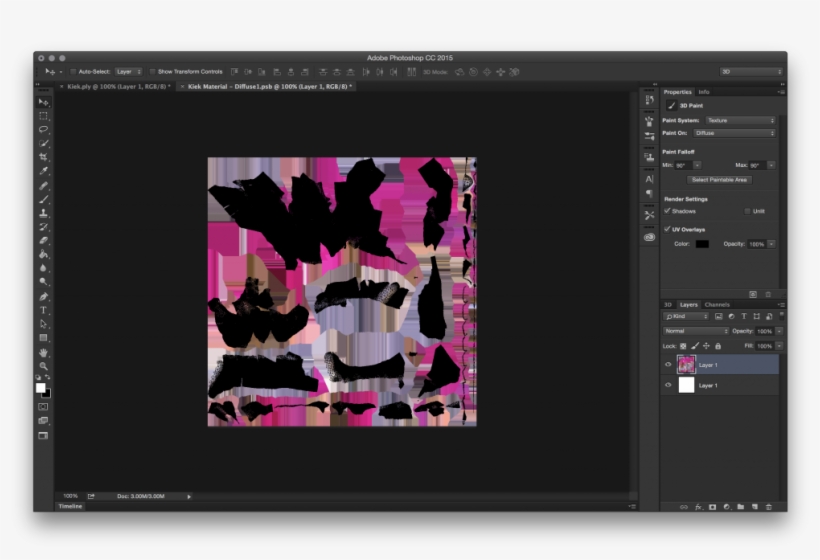This screenshot has height=560, width=820.
Task: Select the Blur tool
Action: (x=43, y=268)
